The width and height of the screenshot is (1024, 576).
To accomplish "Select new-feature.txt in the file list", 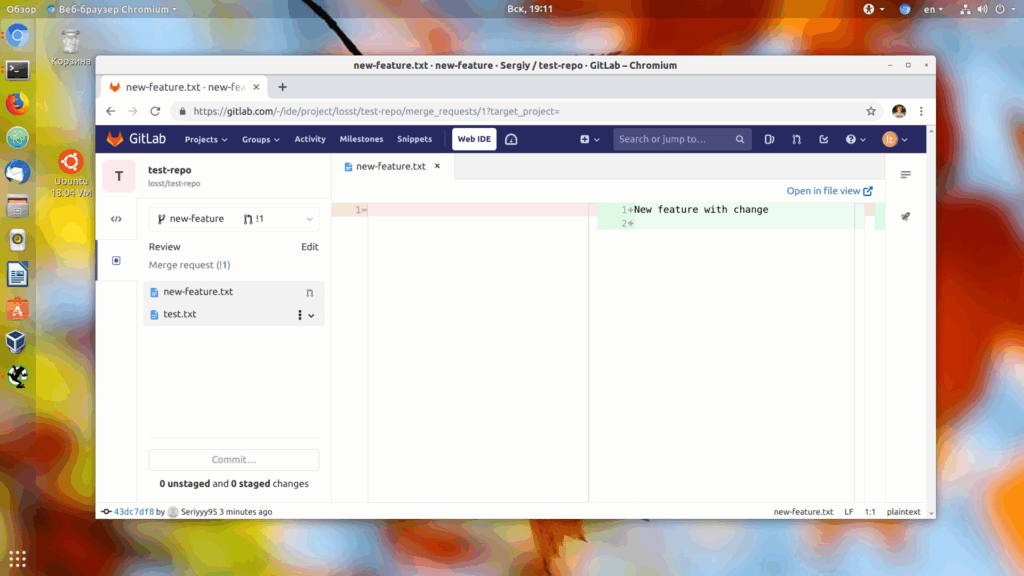I will [x=234, y=292].
